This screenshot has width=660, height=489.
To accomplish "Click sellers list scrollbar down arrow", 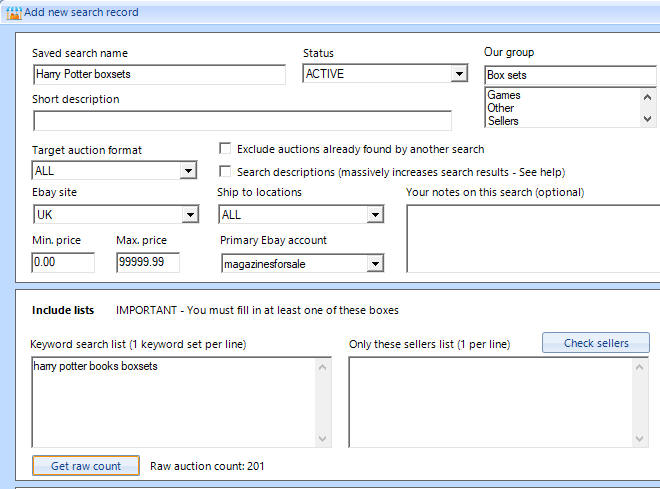I will point(639,439).
